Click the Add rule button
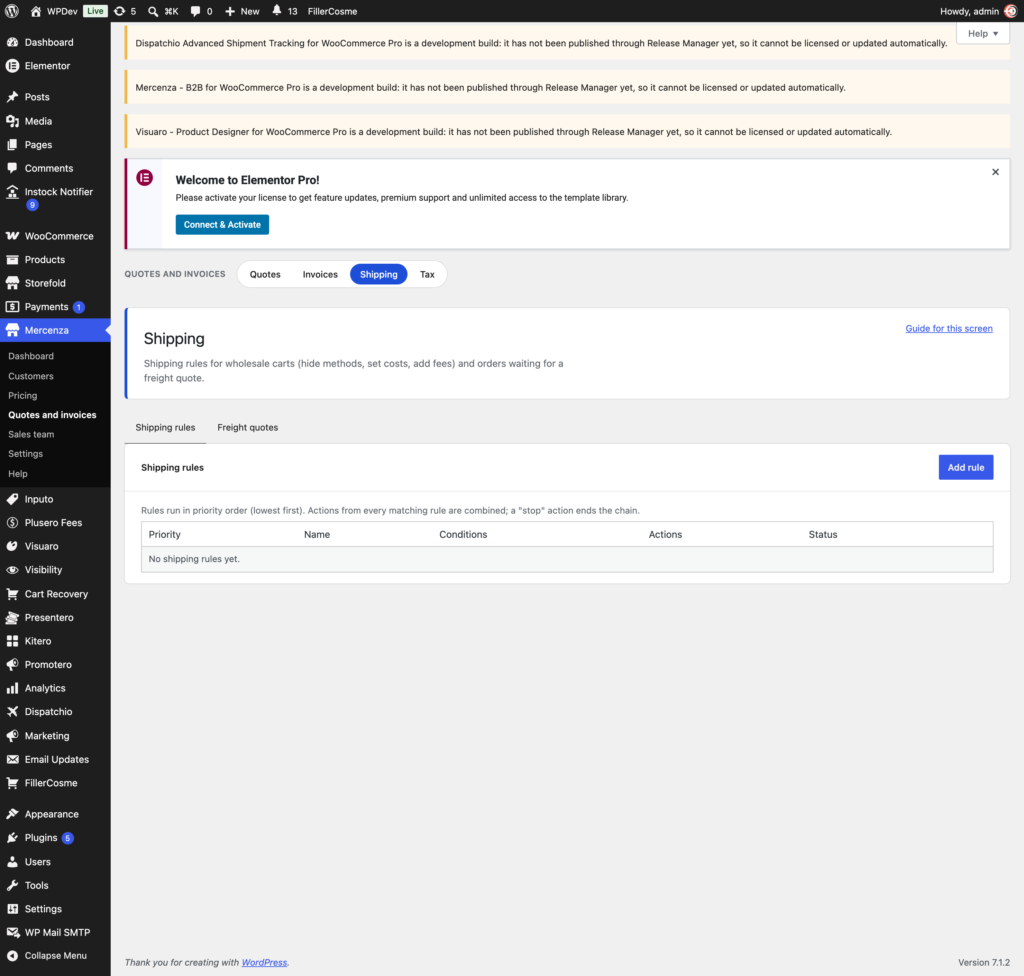1024x976 pixels. coord(966,467)
